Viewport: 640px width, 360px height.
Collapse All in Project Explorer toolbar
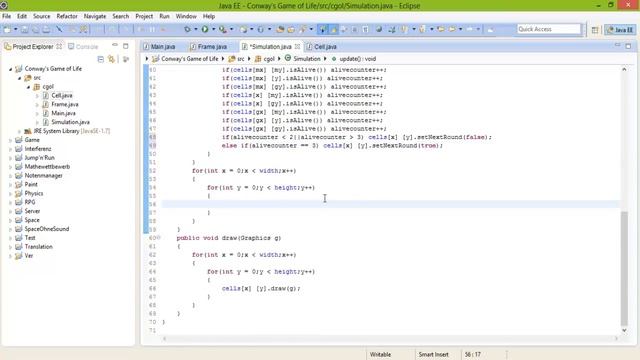(x=100, y=59)
